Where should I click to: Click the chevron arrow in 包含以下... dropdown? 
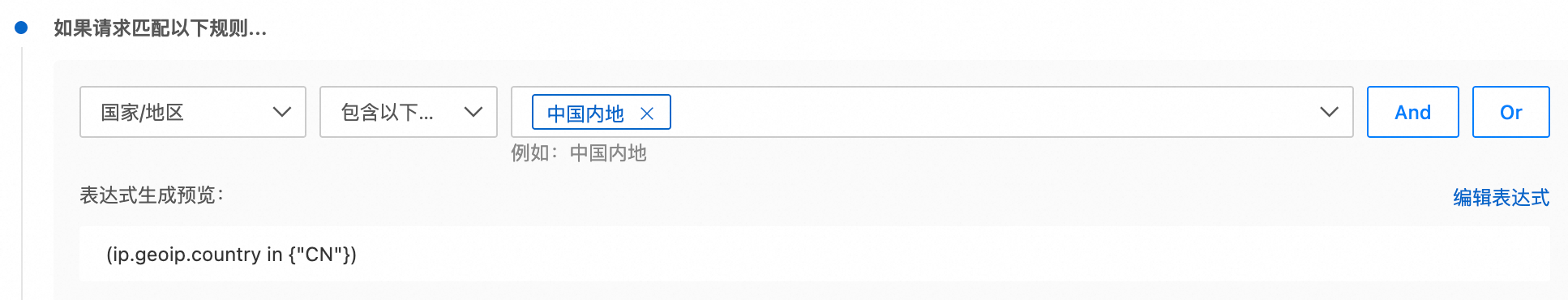coord(473,112)
